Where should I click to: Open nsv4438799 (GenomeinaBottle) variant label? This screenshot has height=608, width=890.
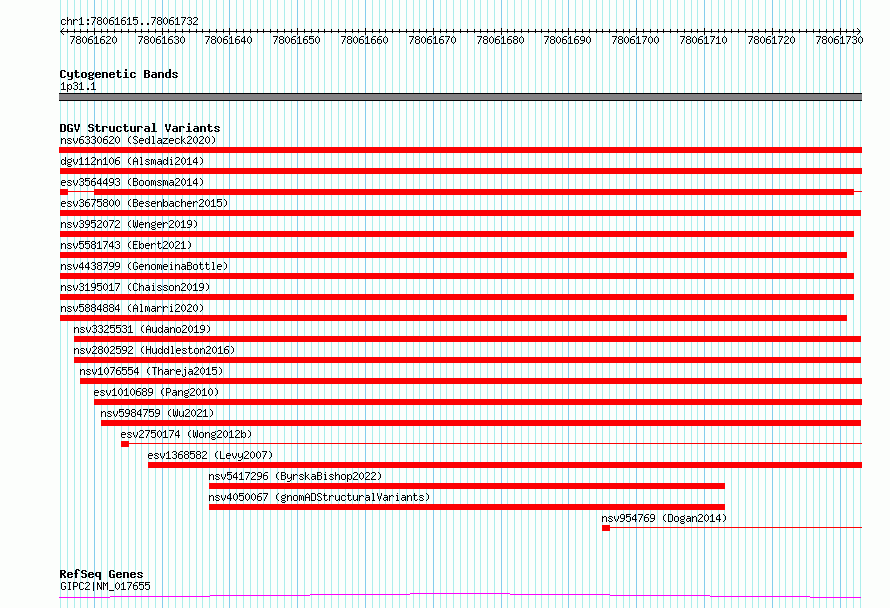144,266
